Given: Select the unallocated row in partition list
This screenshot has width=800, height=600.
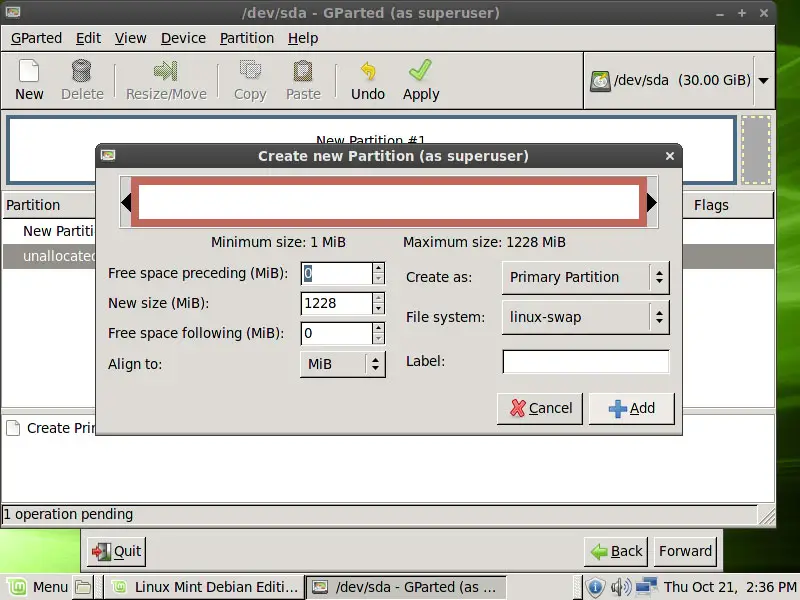Looking at the screenshot, I should point(49,256).
